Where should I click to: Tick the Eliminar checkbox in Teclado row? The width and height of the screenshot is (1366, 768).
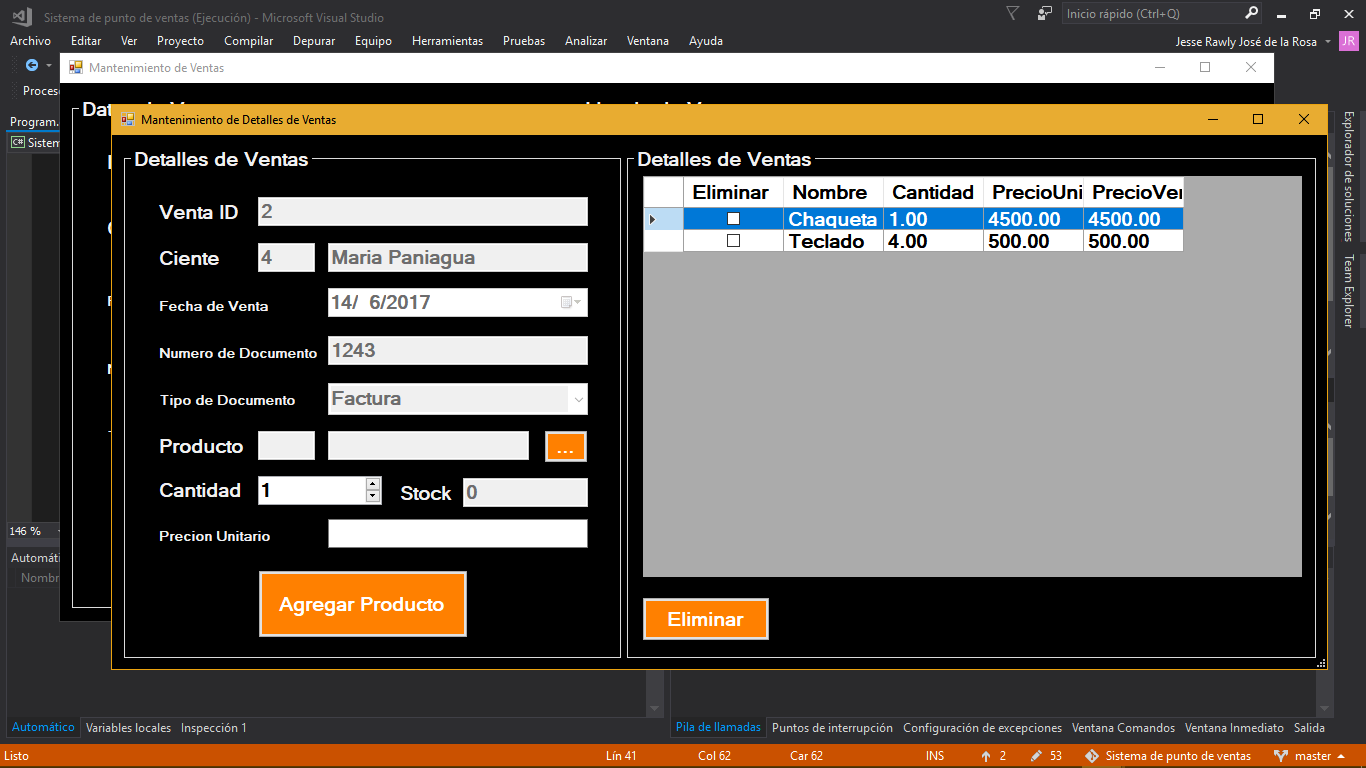click(733, 241)
